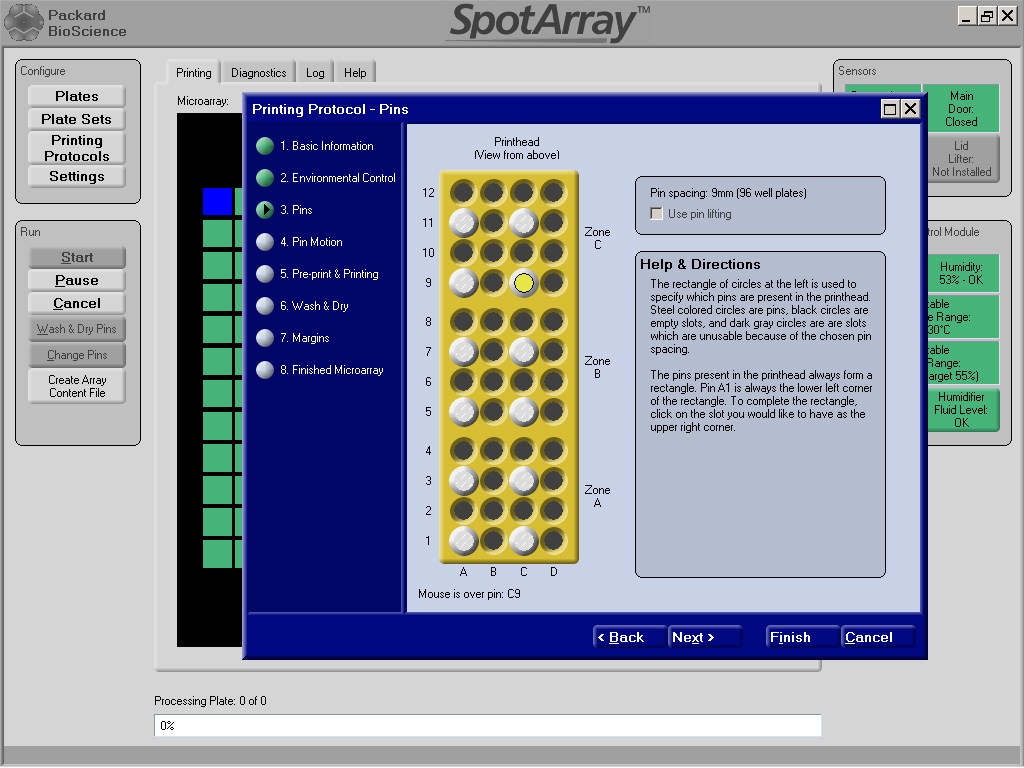Select slot B10 on the printhead
This screenshot has height=768, width=1024.
(x=493, y=253)
